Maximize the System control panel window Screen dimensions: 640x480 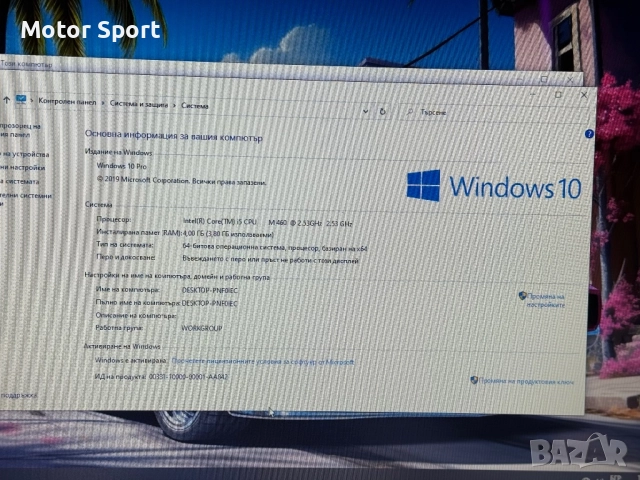pyautogui.click(x=558, y=95)
